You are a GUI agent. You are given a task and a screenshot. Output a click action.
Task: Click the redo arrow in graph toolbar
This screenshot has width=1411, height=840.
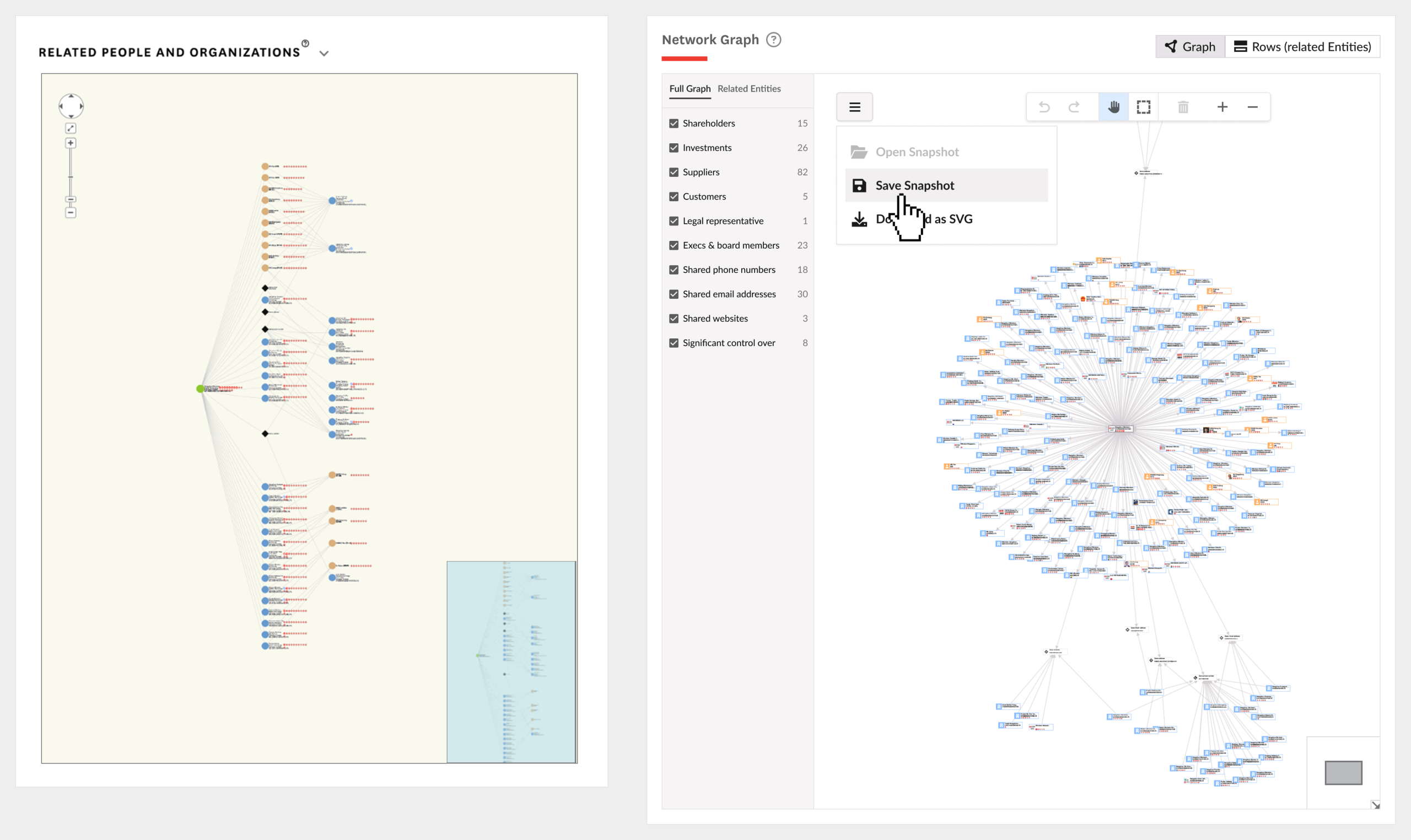1074,107
